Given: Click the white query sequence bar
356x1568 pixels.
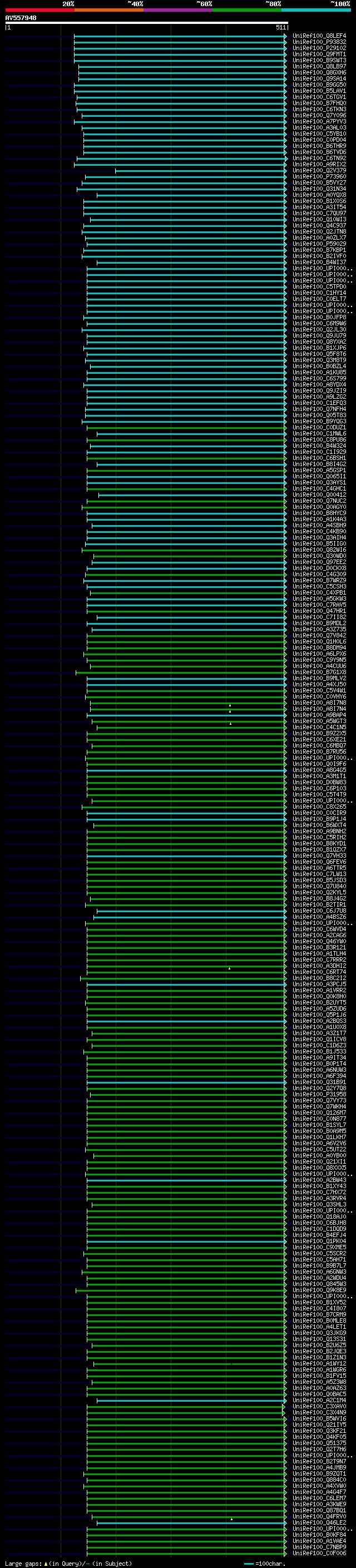Looking at the screenshot, I should coord(147,22).
